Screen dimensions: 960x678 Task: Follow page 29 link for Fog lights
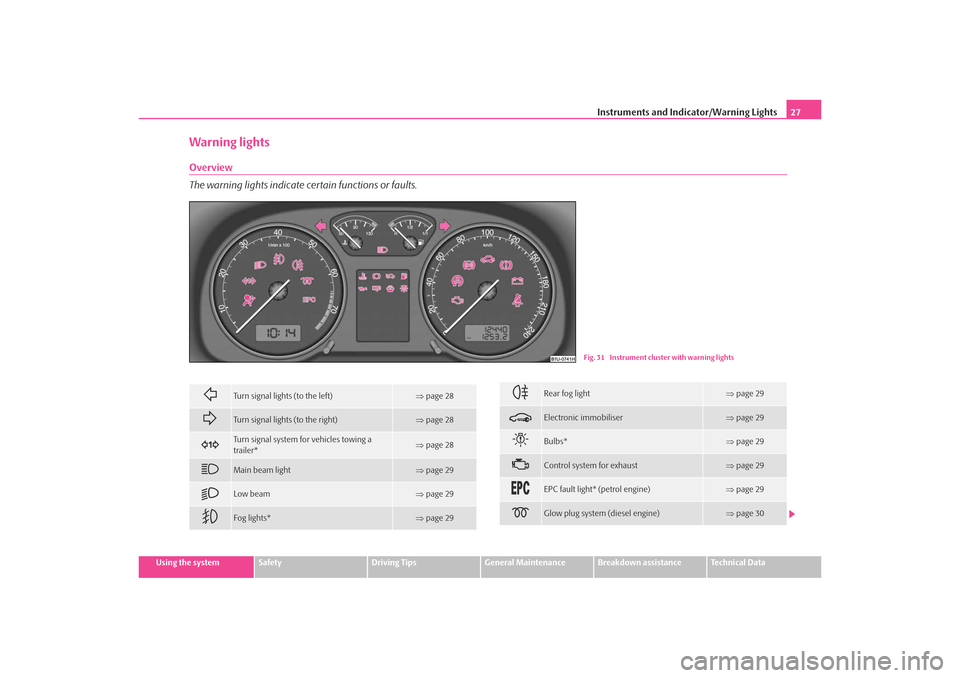pyautogui.click(x=435, y=518)
